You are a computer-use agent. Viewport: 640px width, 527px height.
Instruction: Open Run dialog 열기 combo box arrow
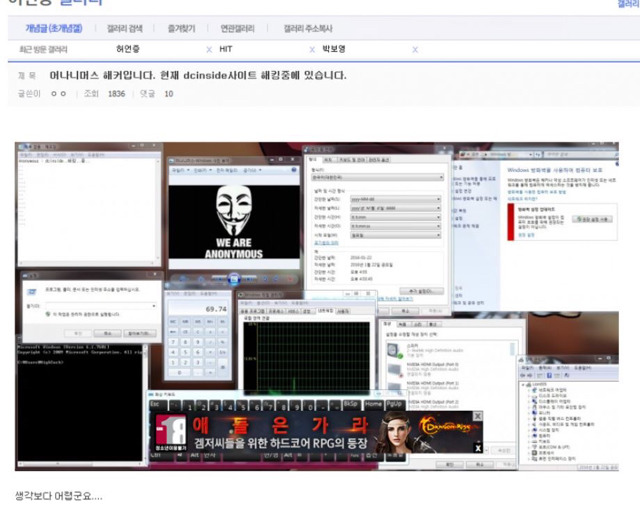click(x=153, y=306)
